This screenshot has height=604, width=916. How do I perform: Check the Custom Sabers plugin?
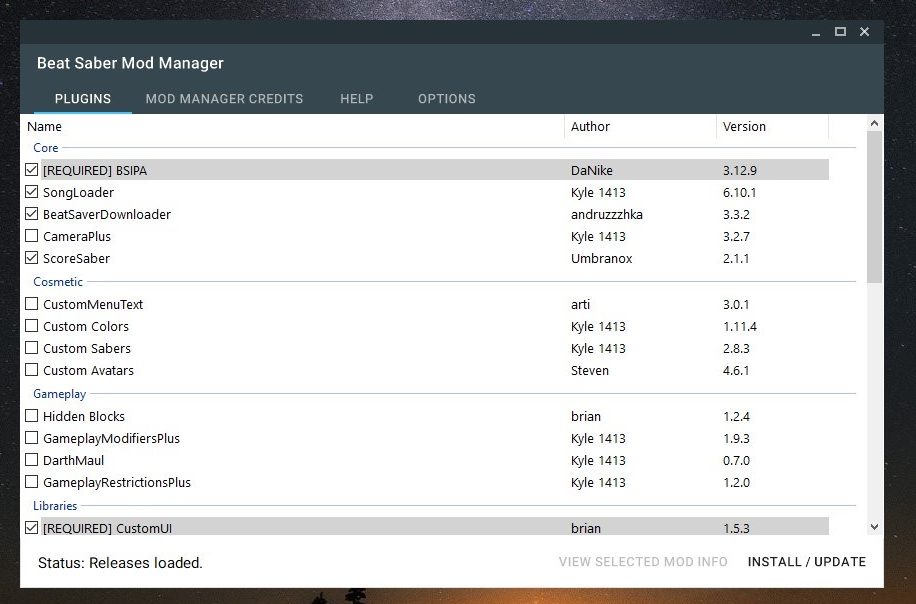(x=32, y=348)
